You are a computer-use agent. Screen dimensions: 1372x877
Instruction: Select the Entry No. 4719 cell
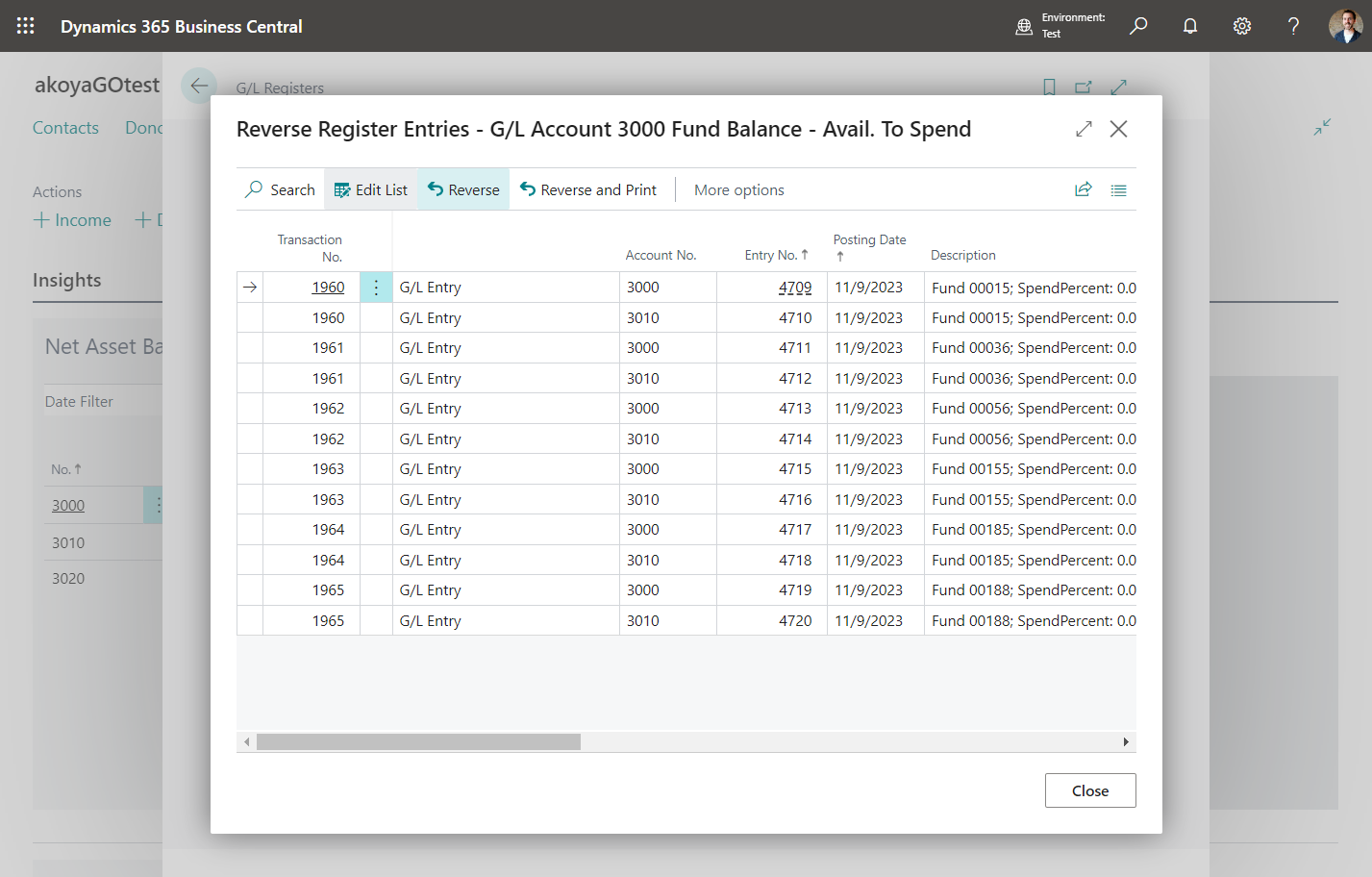772,590
